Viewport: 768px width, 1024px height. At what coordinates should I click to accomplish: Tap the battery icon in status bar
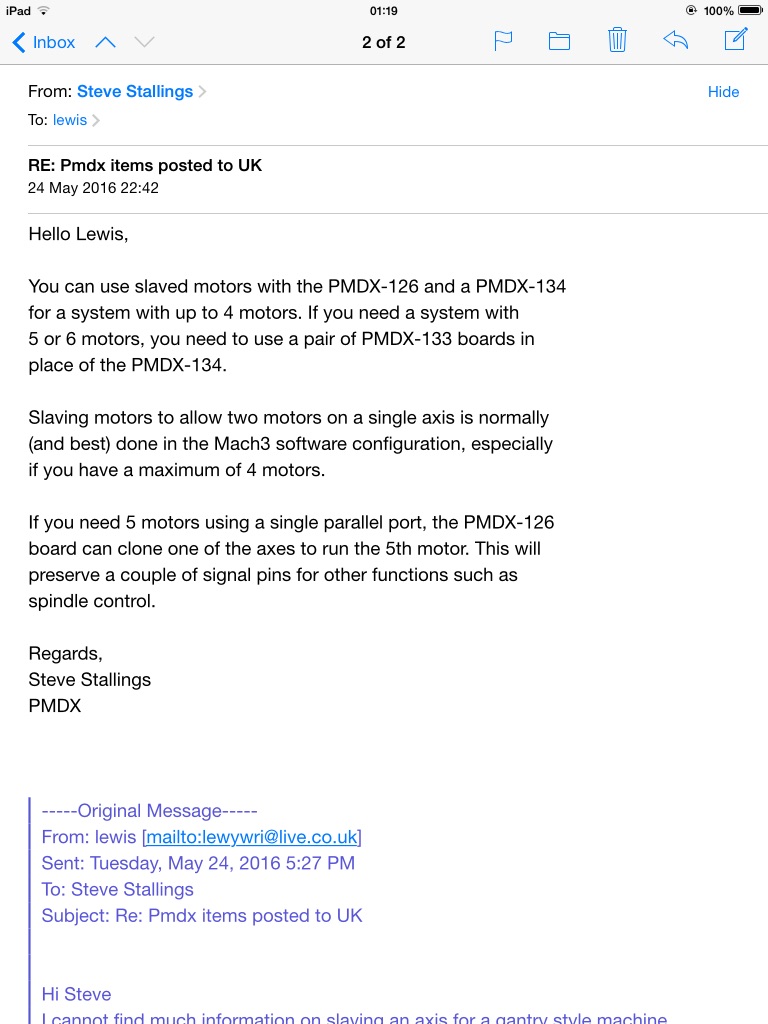[750, 10]
